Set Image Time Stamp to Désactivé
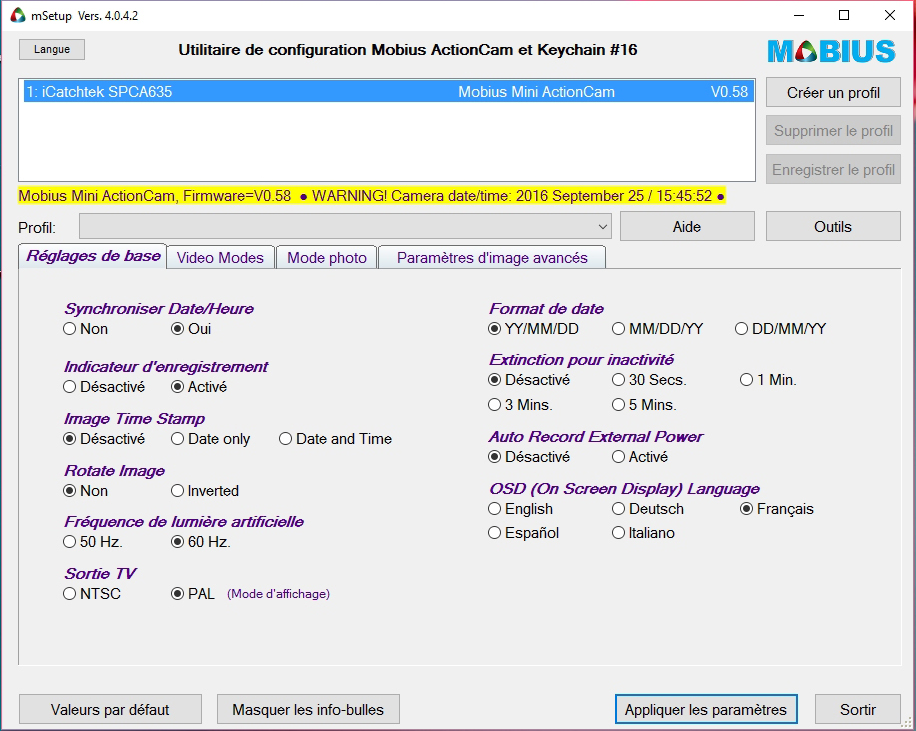916x731 pixels. (x=104, y=439)
